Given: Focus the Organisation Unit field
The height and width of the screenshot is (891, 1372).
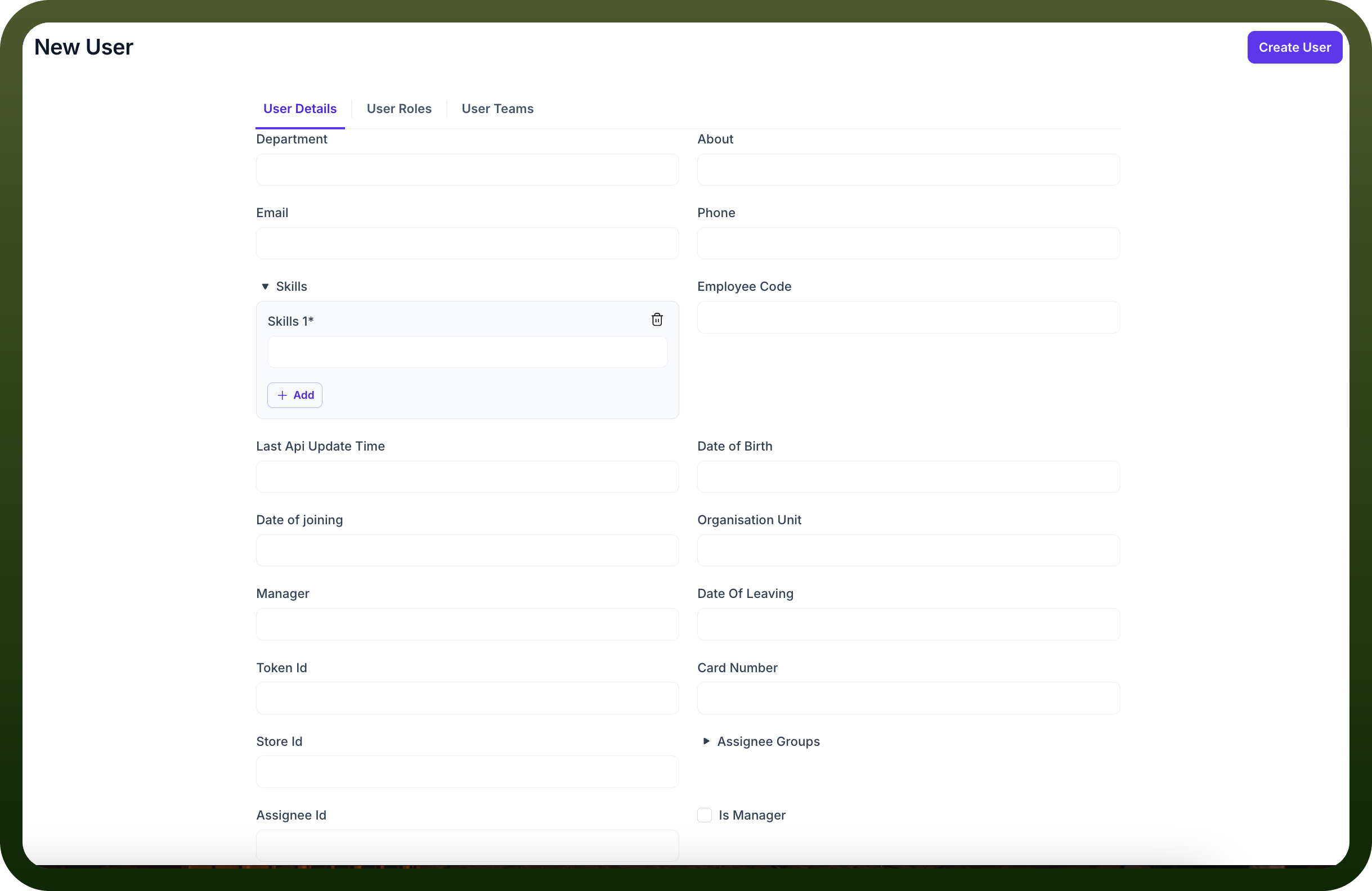Looking at the screenshot, I should click(x=908, y=550).
